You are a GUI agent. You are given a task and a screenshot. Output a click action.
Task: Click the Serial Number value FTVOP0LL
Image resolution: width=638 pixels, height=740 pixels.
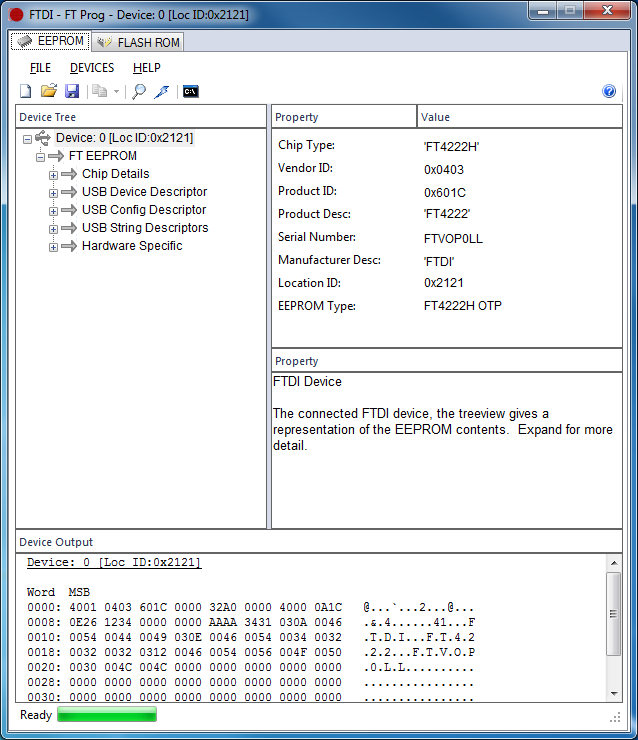coord(453,239)
